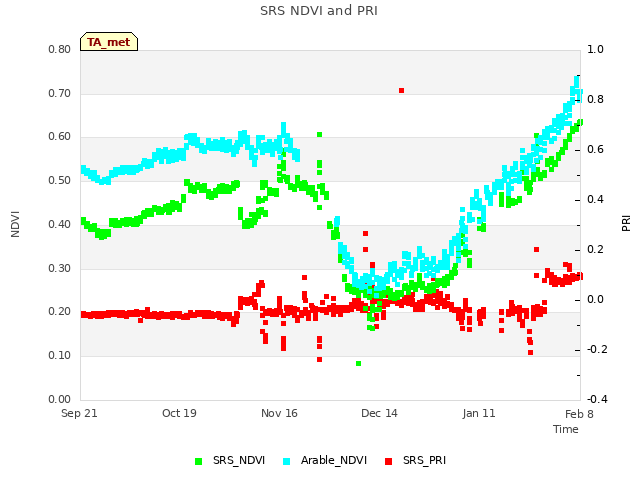Click the Time axis title
This screenshot has width=640, height=480.
click(x=566, y=429)
